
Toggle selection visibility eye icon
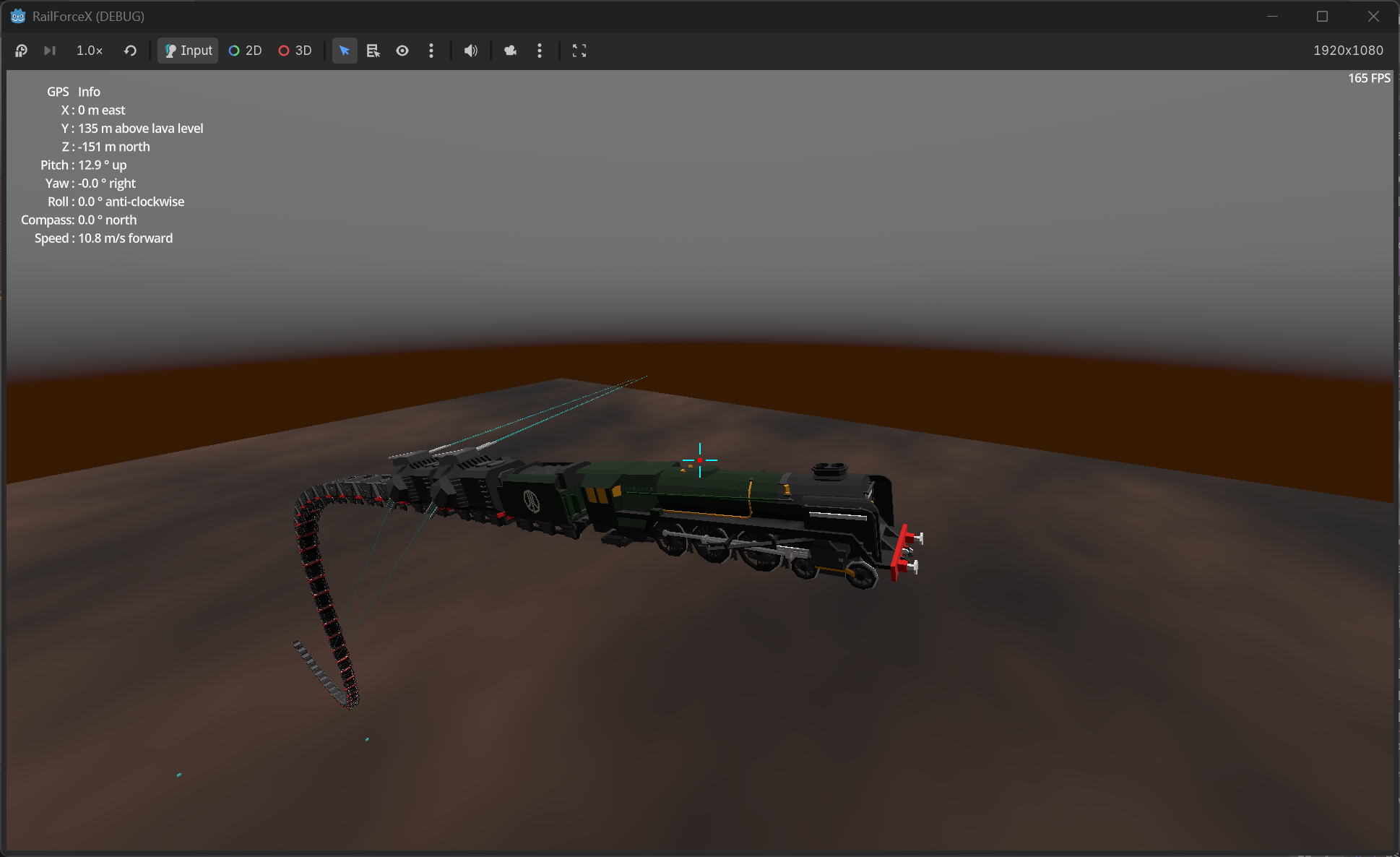coord(402,51)
